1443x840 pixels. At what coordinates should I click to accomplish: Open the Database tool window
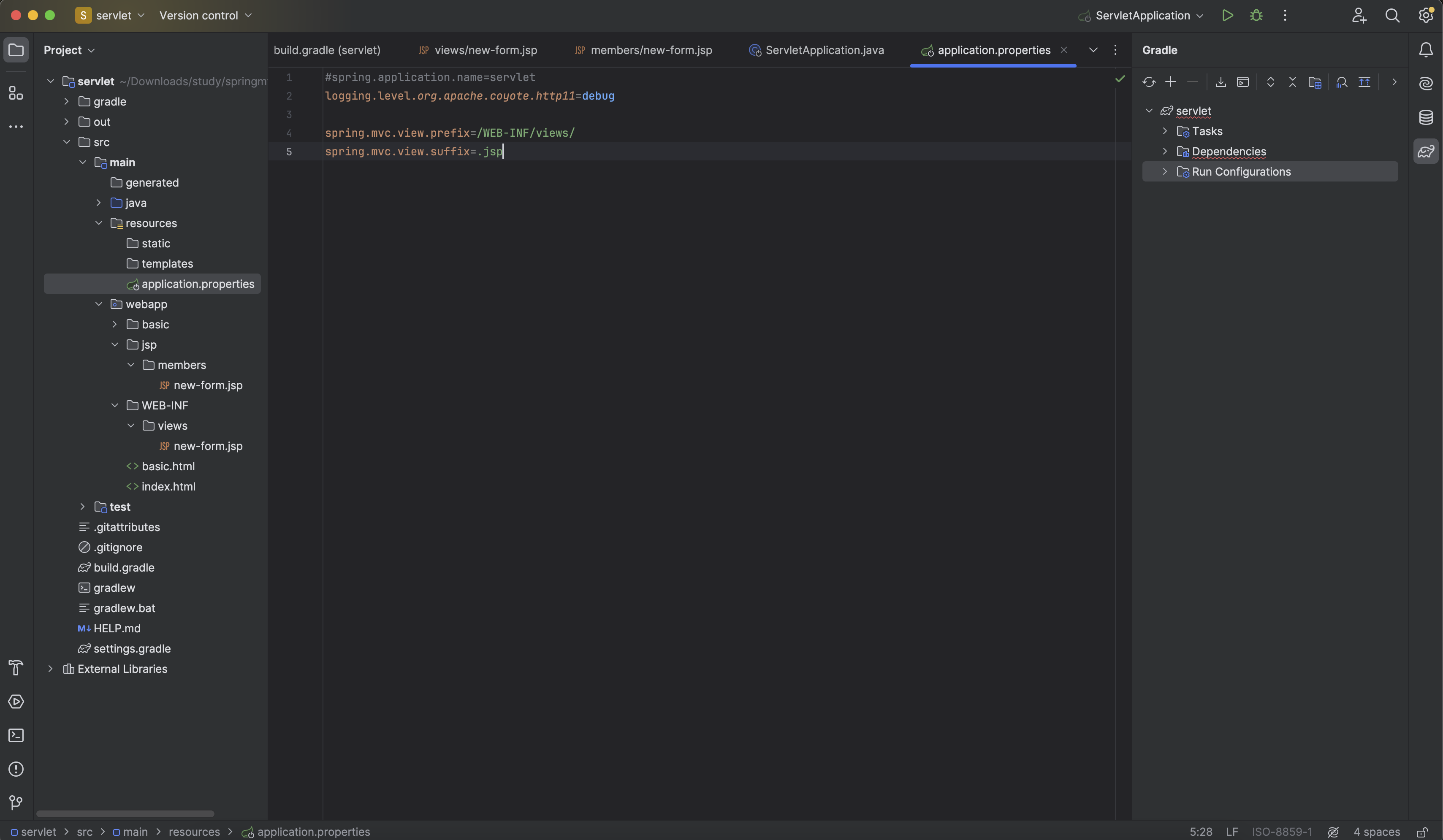[x=1426, y=117]
